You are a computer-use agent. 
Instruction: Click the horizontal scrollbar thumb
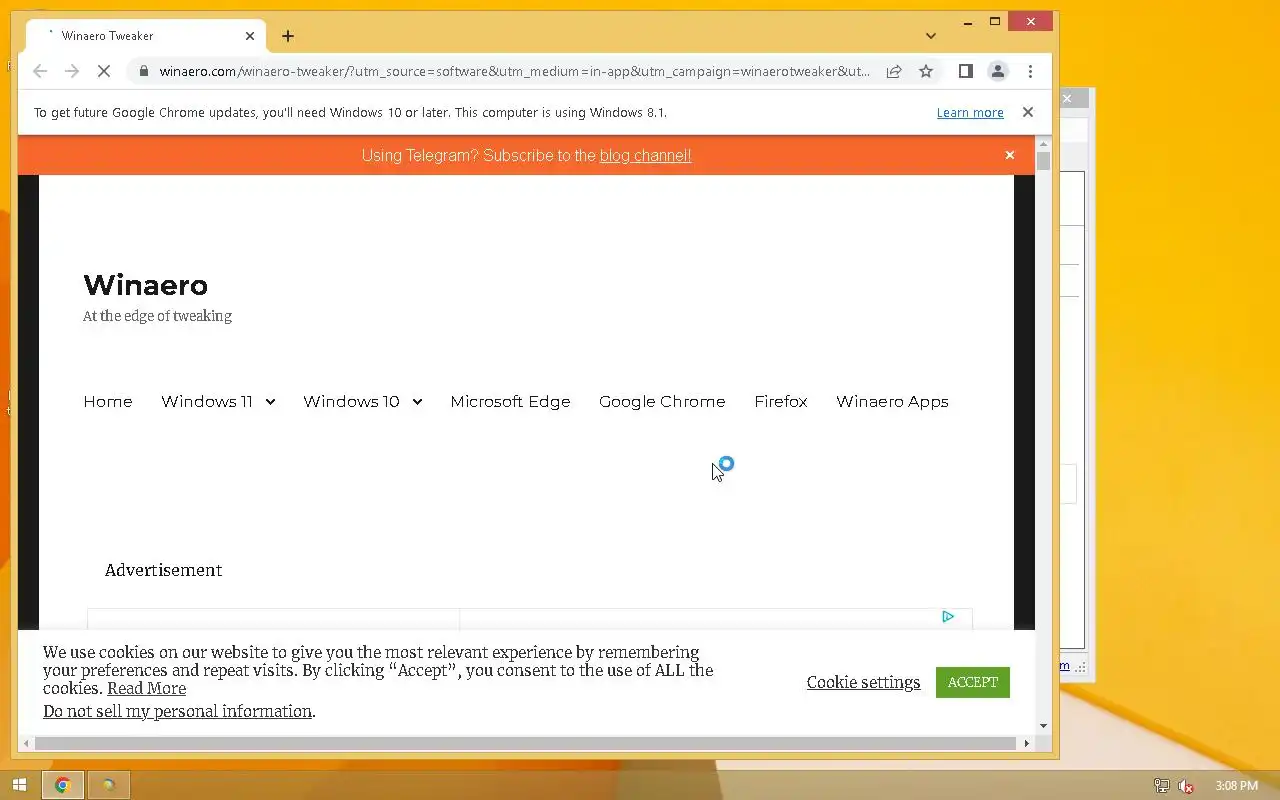[x=525, y=743]
